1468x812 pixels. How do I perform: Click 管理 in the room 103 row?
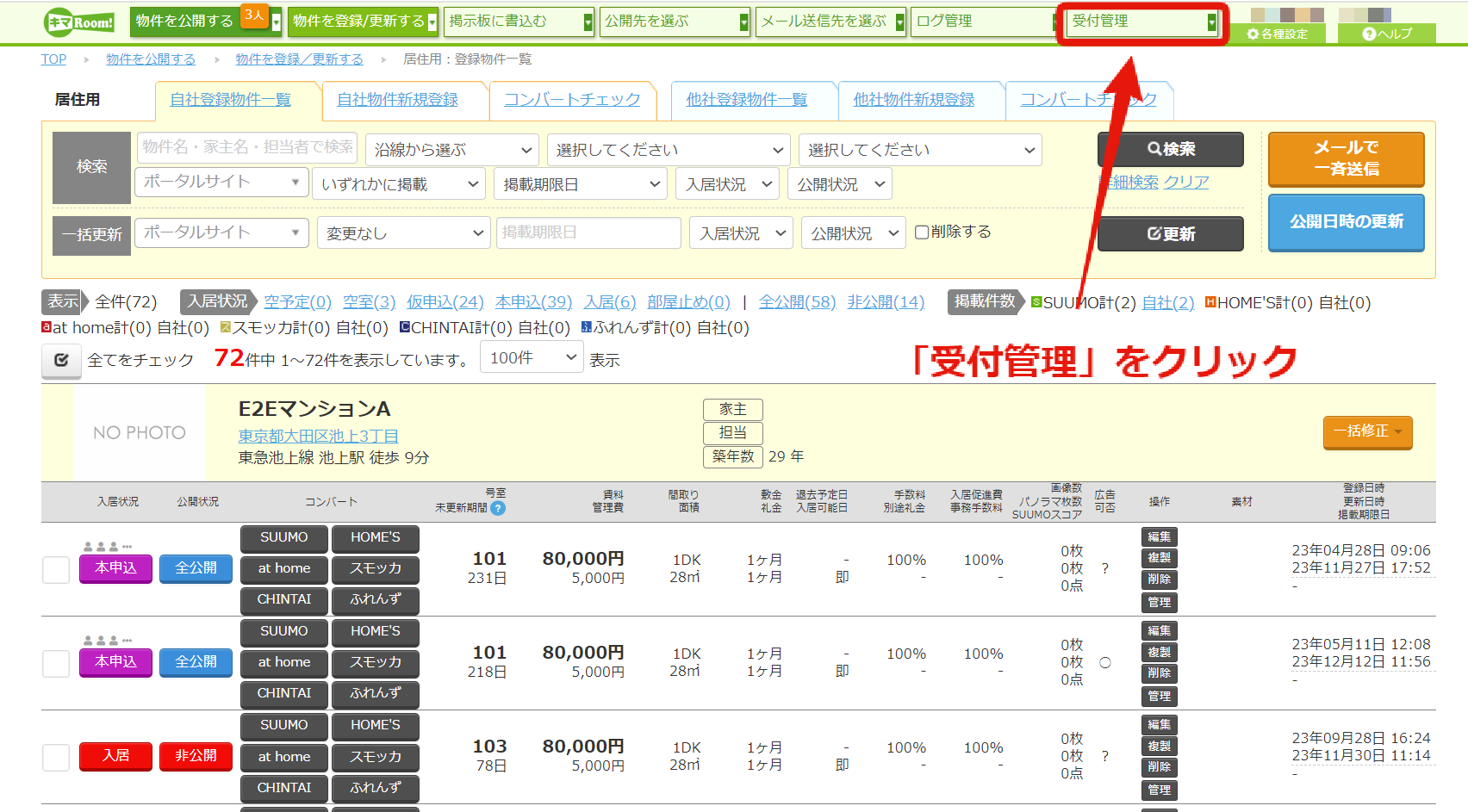pyautogui.click(x=1159, y=790)
